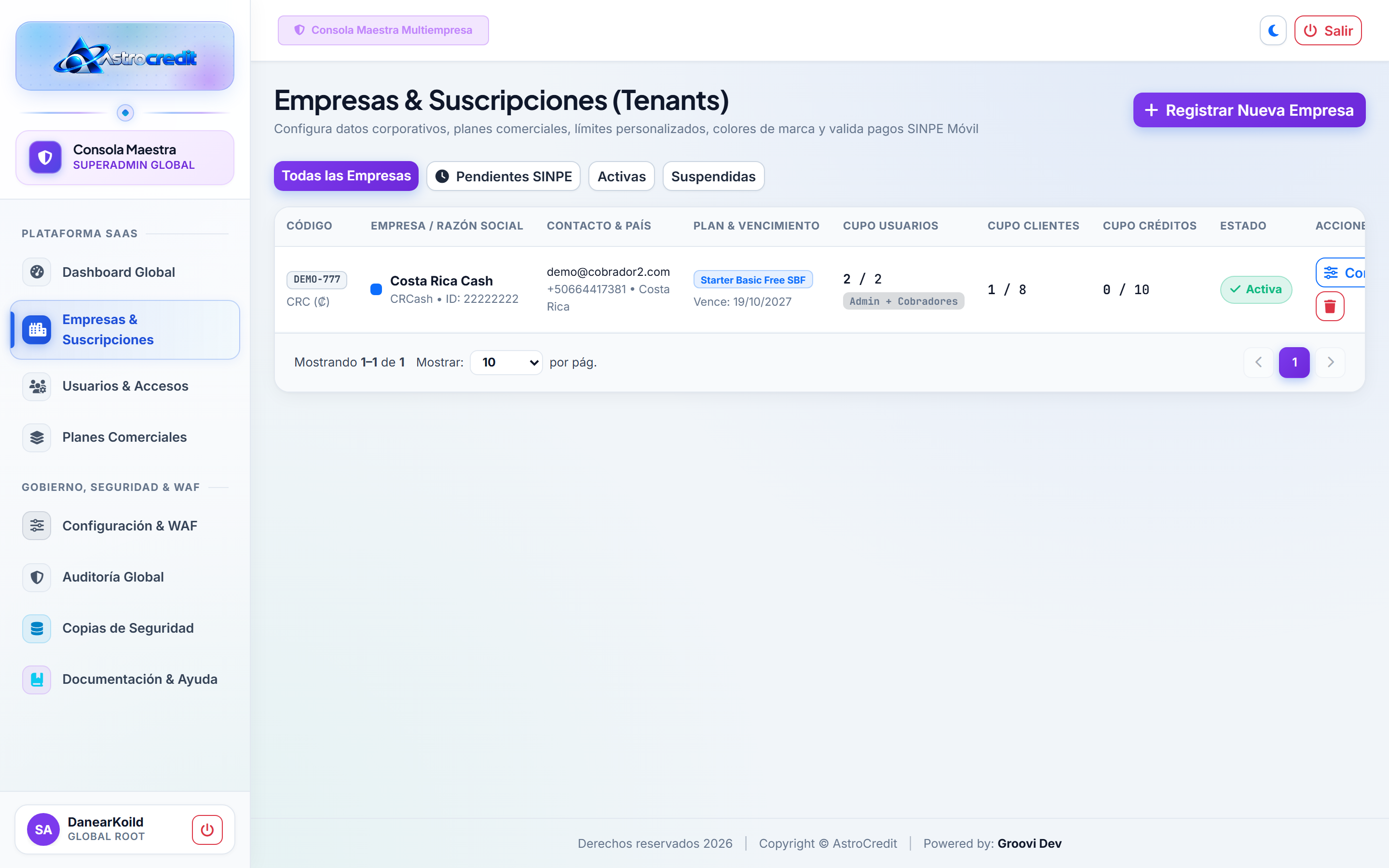Click the Consola Maestra Multiempresa badge
Screen dimensions: 1389x868
(383, 30)
